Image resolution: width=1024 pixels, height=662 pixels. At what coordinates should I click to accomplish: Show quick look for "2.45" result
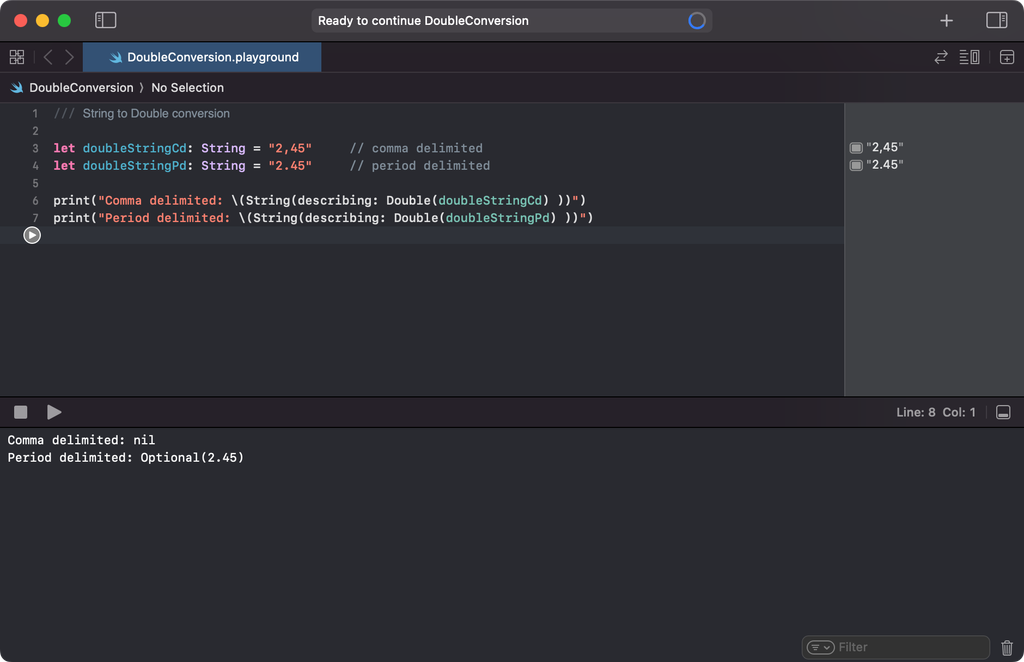[856, 166]
